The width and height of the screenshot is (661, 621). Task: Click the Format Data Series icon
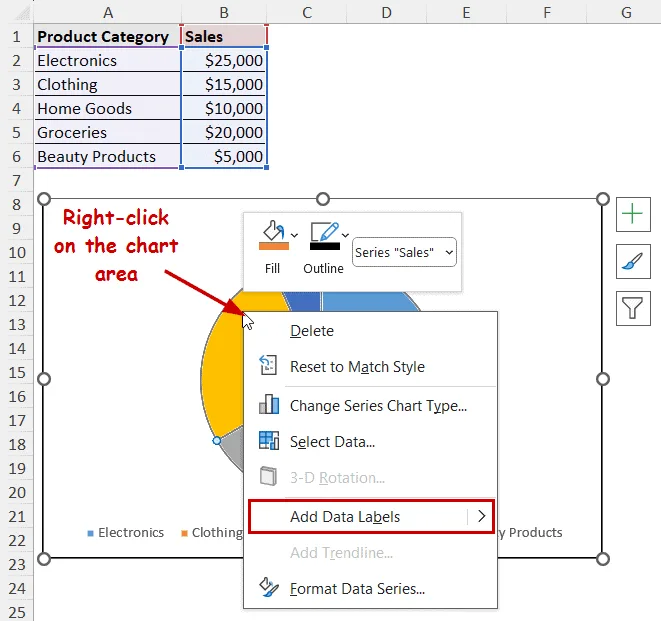[x=269, y=587]
